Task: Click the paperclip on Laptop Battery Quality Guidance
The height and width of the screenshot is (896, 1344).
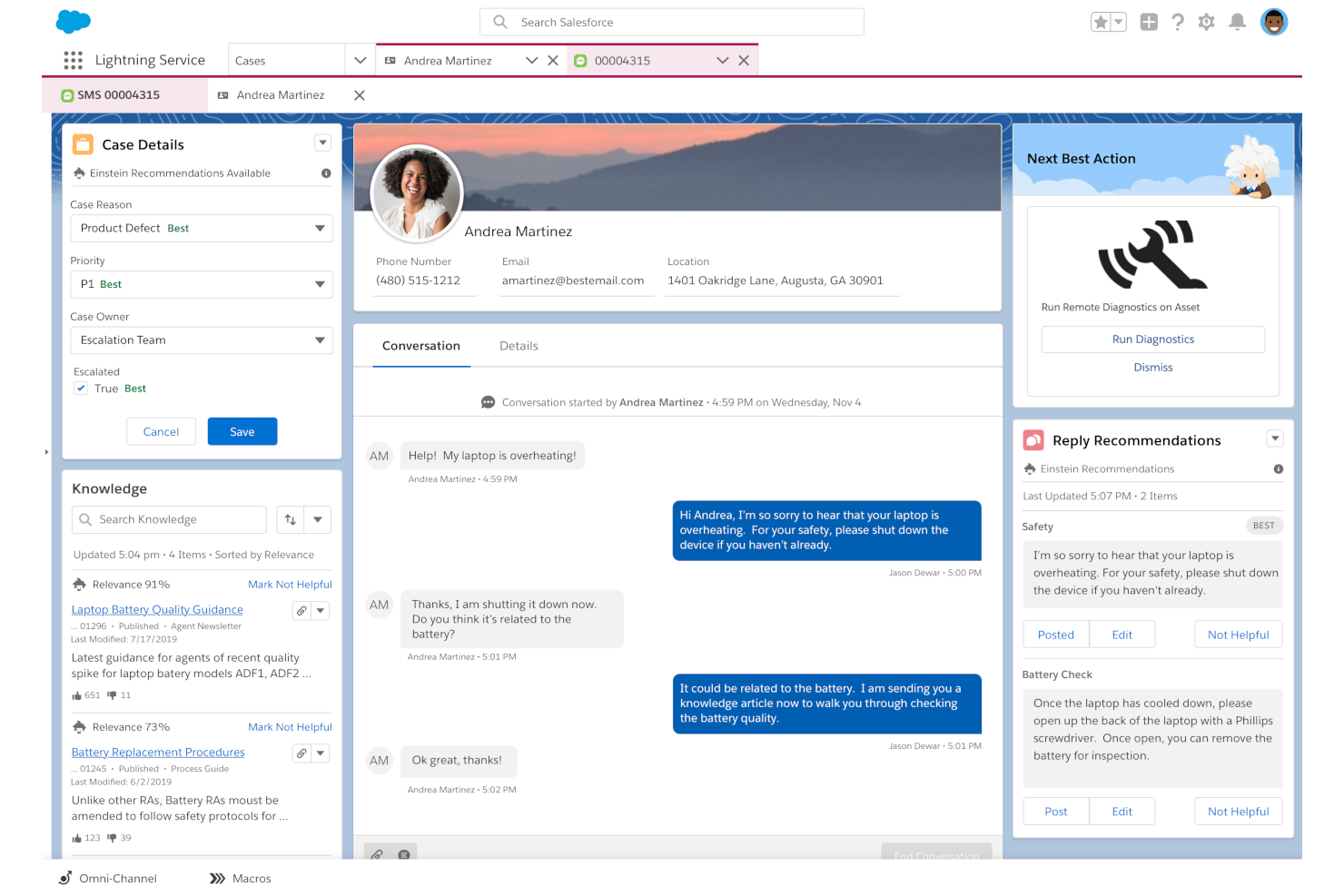Action: tap(301, 610)
